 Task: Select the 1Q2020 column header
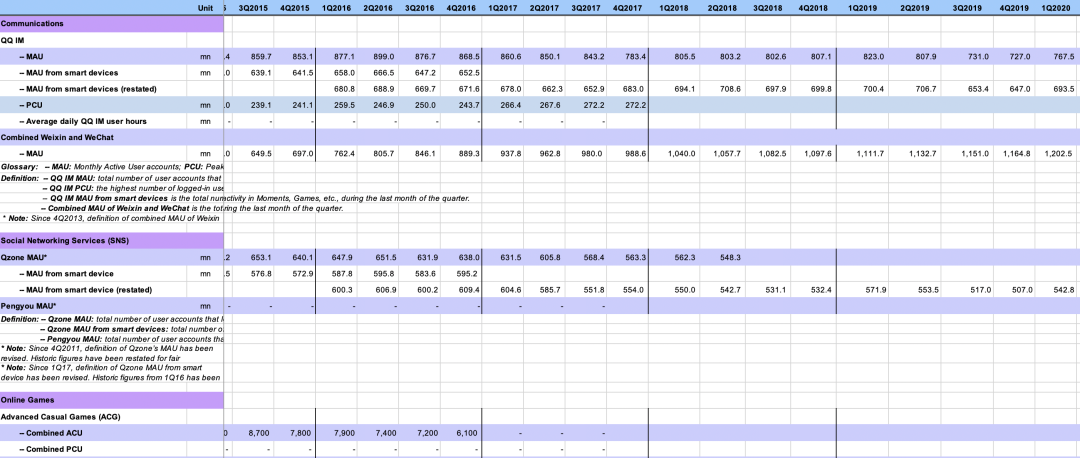point(1057,8)
